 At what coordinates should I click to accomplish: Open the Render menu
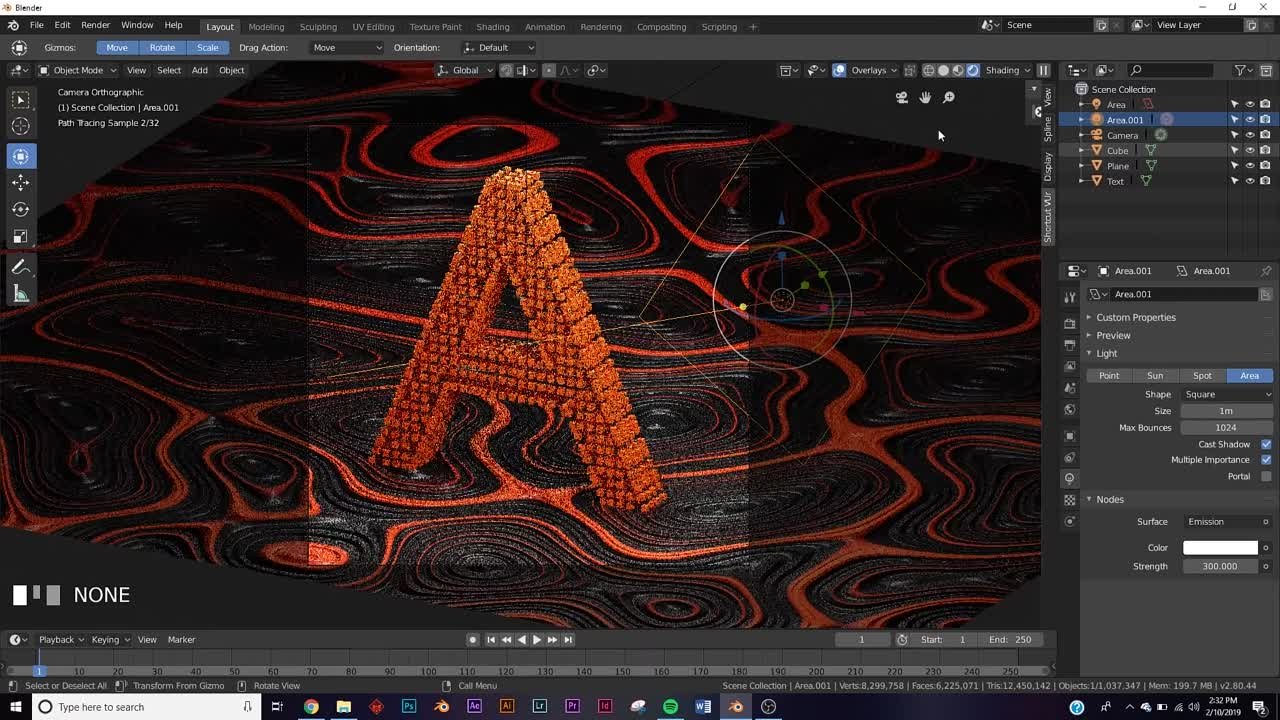pyautogui.click(x=95, y=25)
